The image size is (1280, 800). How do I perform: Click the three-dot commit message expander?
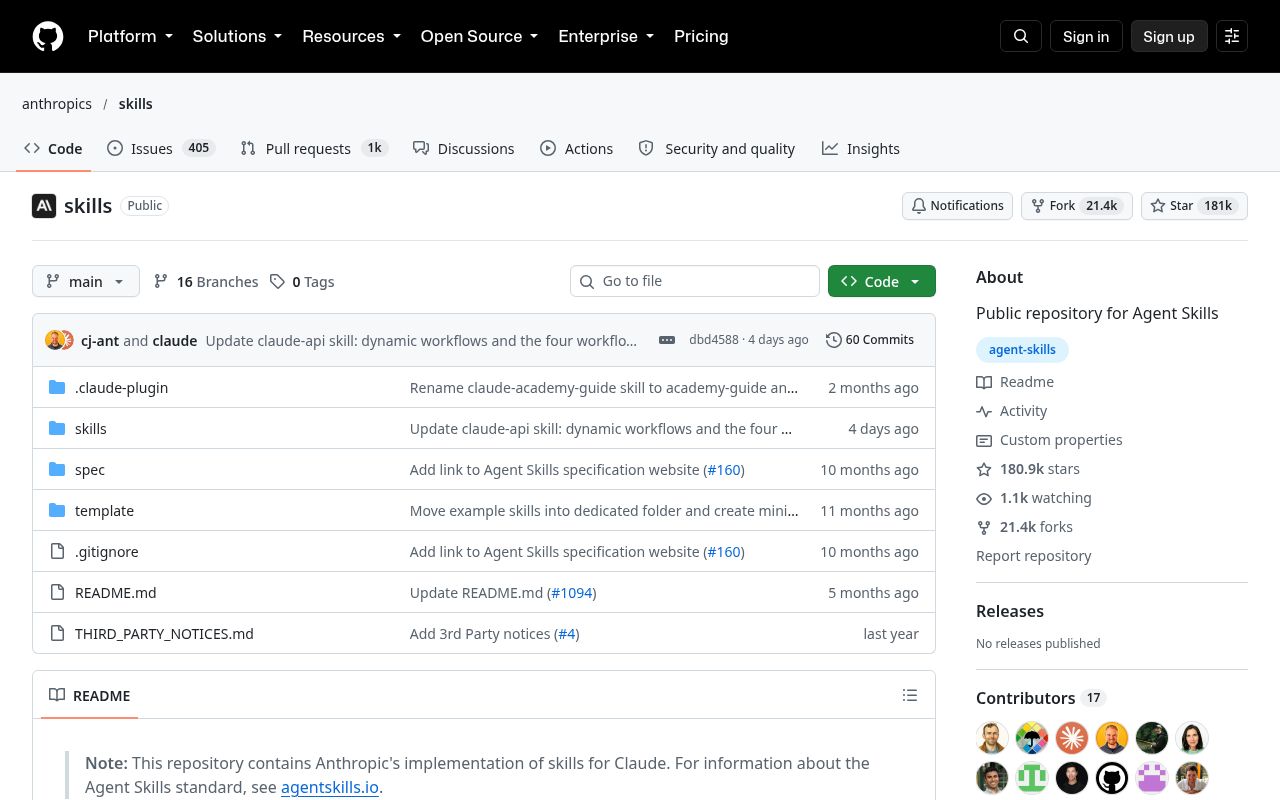(x=667, y=340)
